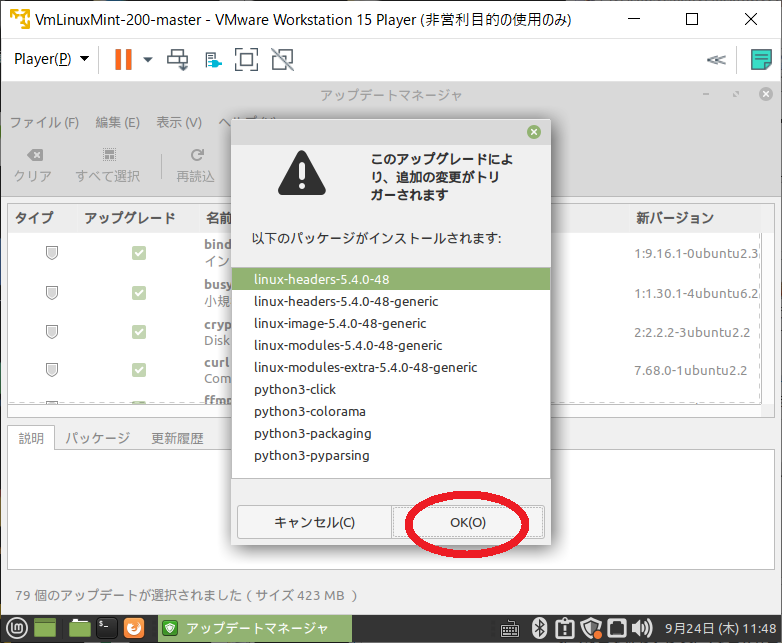
Task: Click the double-chevron collapse toolbar icon
Action: 716,60
